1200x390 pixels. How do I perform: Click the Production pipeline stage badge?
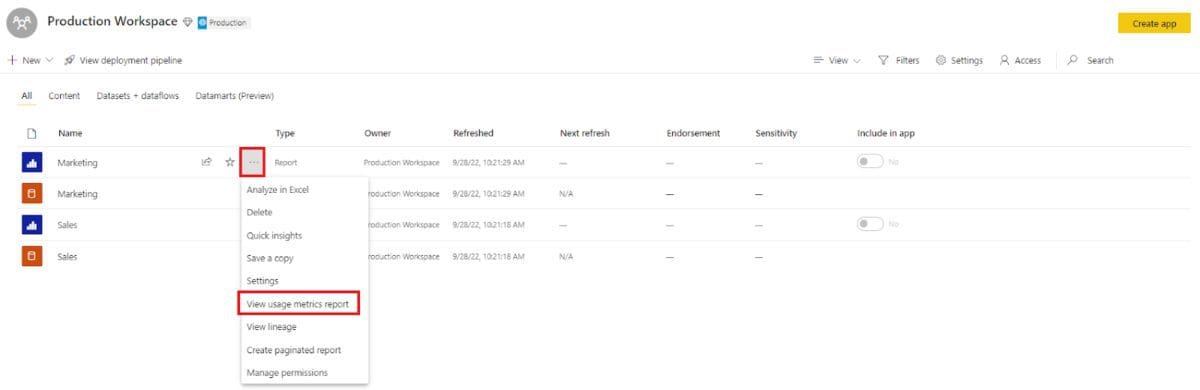[223, 22]
